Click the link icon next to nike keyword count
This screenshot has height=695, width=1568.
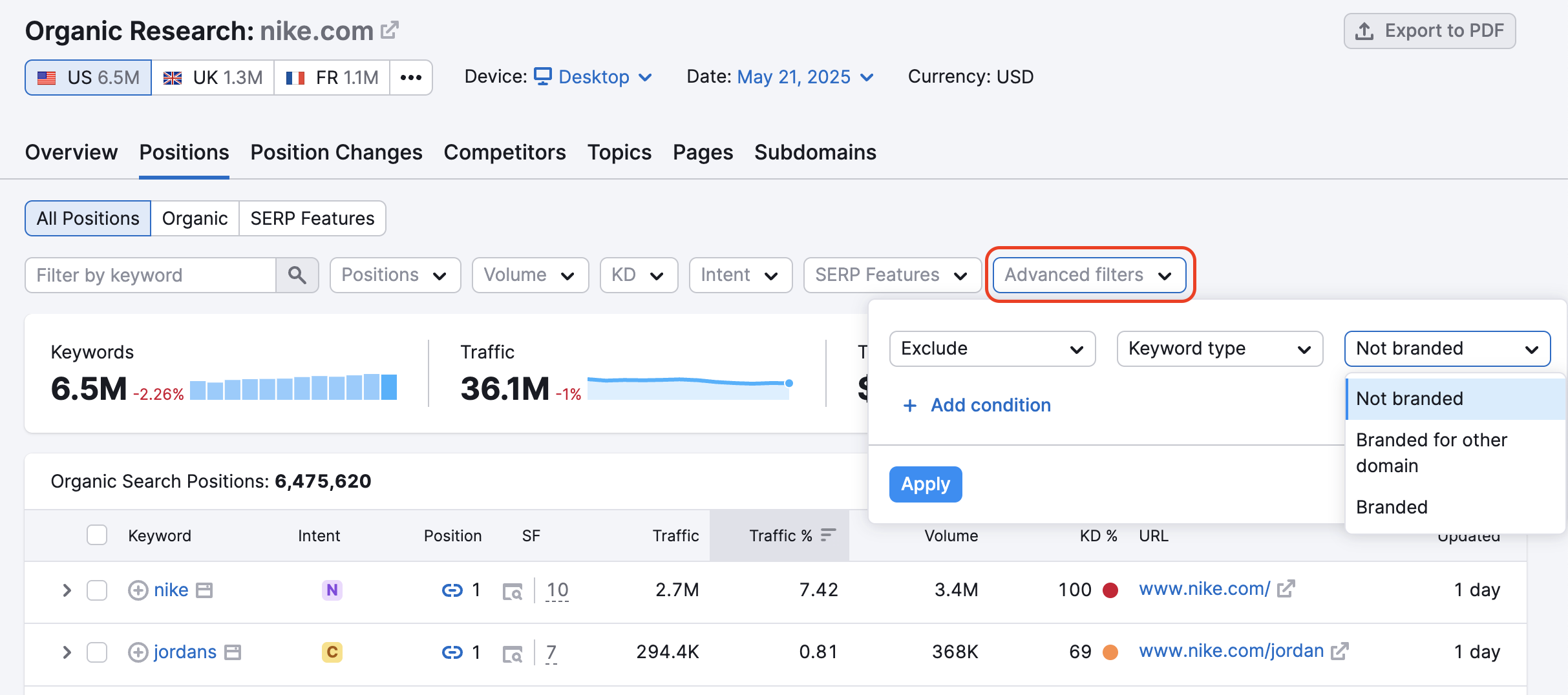point(452,590)
